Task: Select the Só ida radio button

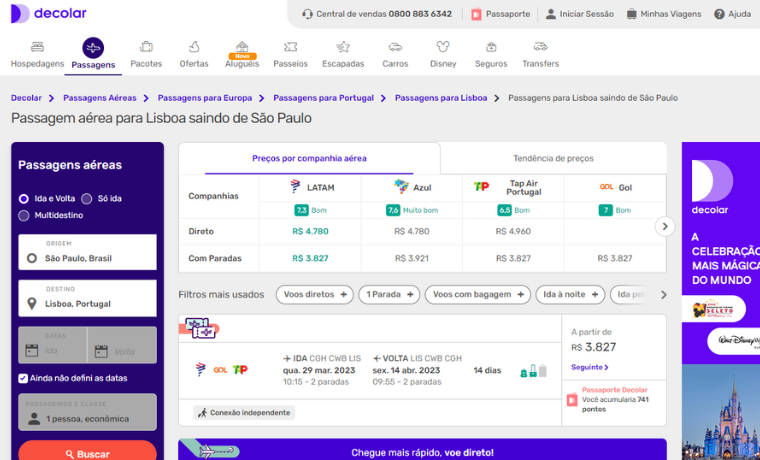Action: click(87, 199)
